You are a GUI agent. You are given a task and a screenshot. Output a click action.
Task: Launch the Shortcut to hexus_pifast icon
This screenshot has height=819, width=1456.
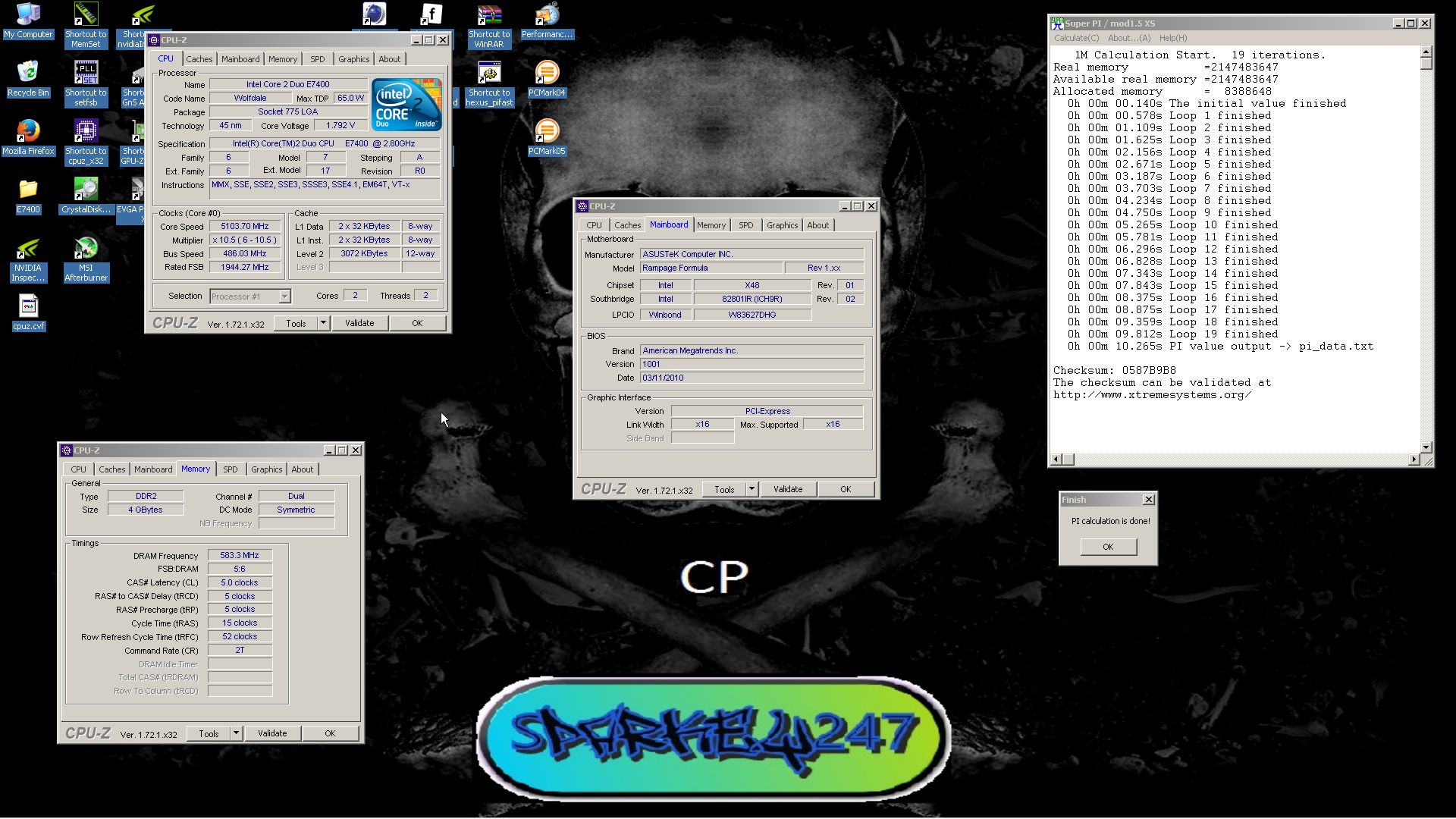tap(489, 83)
